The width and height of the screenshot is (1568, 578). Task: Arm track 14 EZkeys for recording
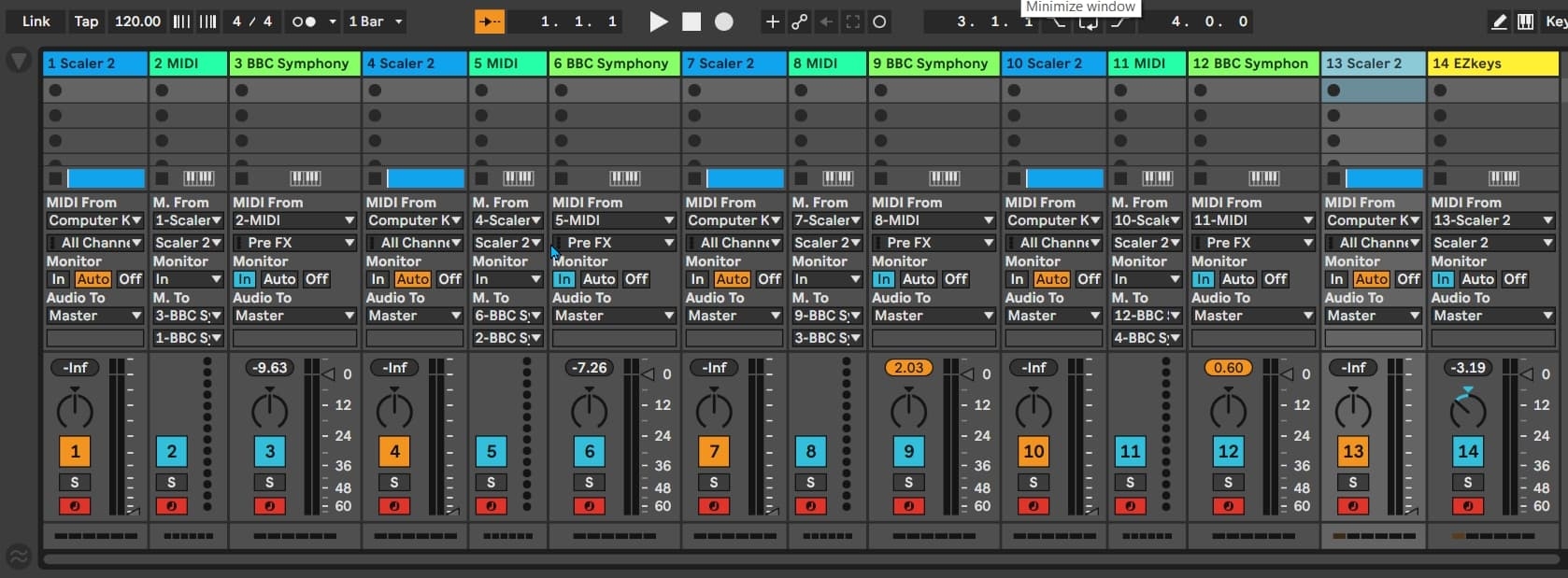[x=1467, y=506]
